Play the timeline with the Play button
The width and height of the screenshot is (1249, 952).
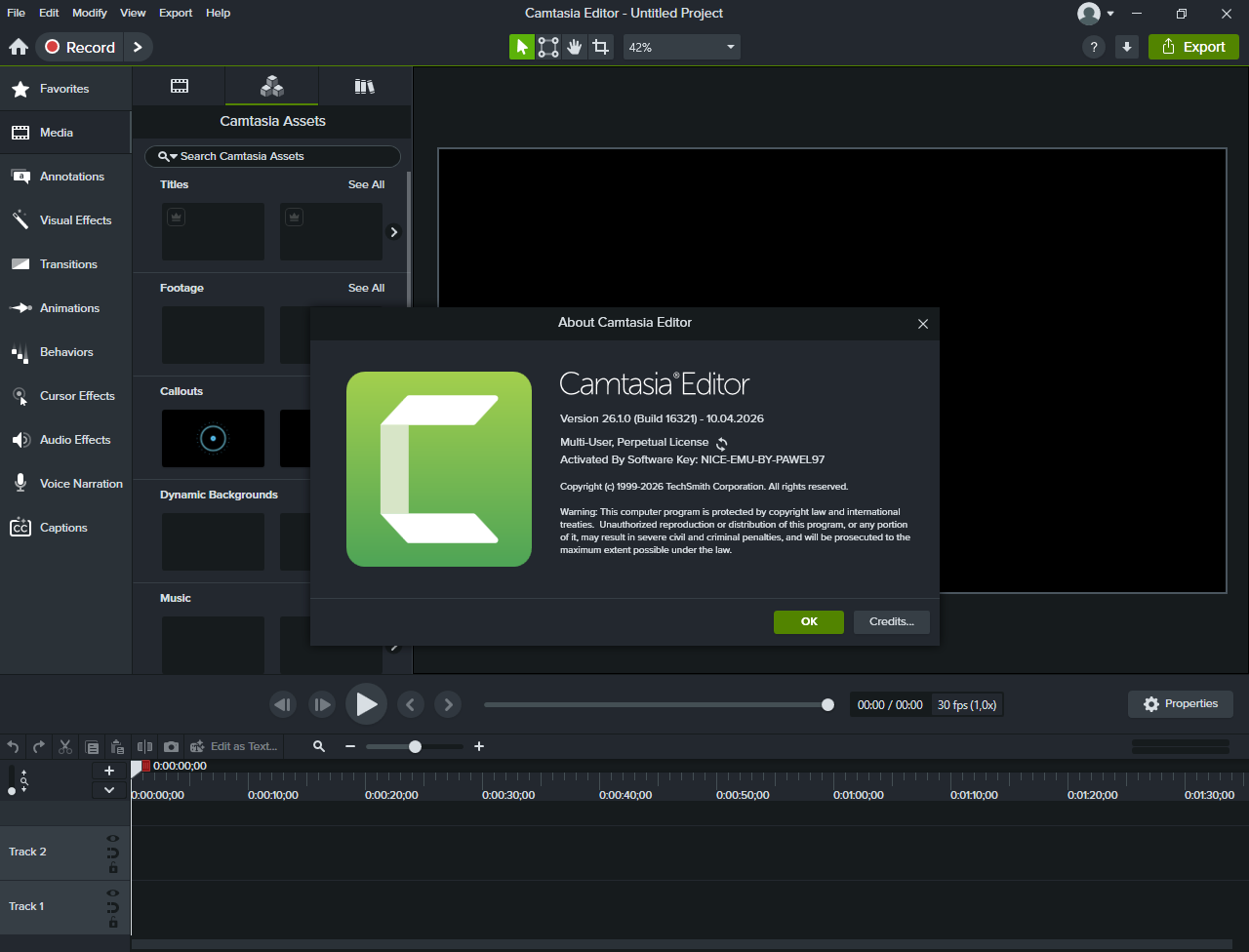(x=366, y=704)
